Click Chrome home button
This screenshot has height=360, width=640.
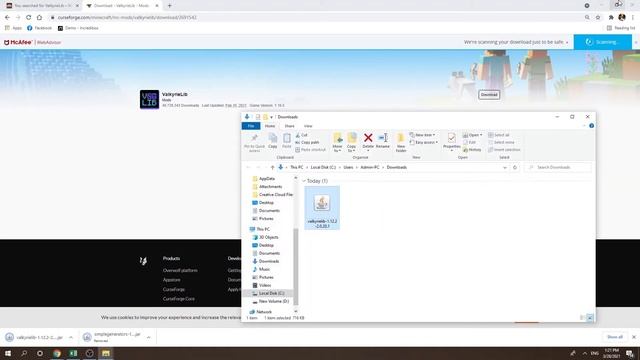click(39, 18)
